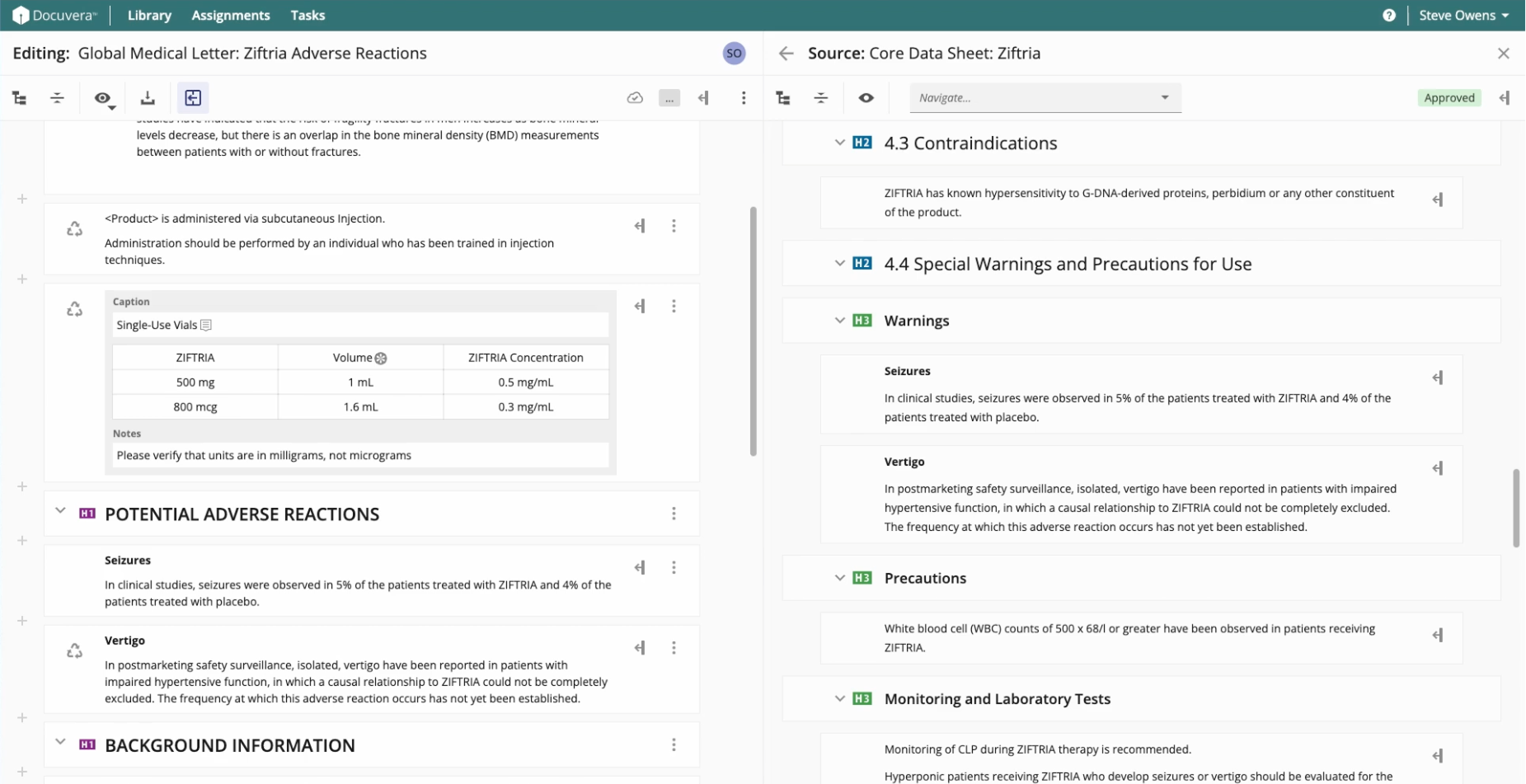The image size is (1526, 784).
Task: Click the Docuvera logo
Action: coord(54,15)
